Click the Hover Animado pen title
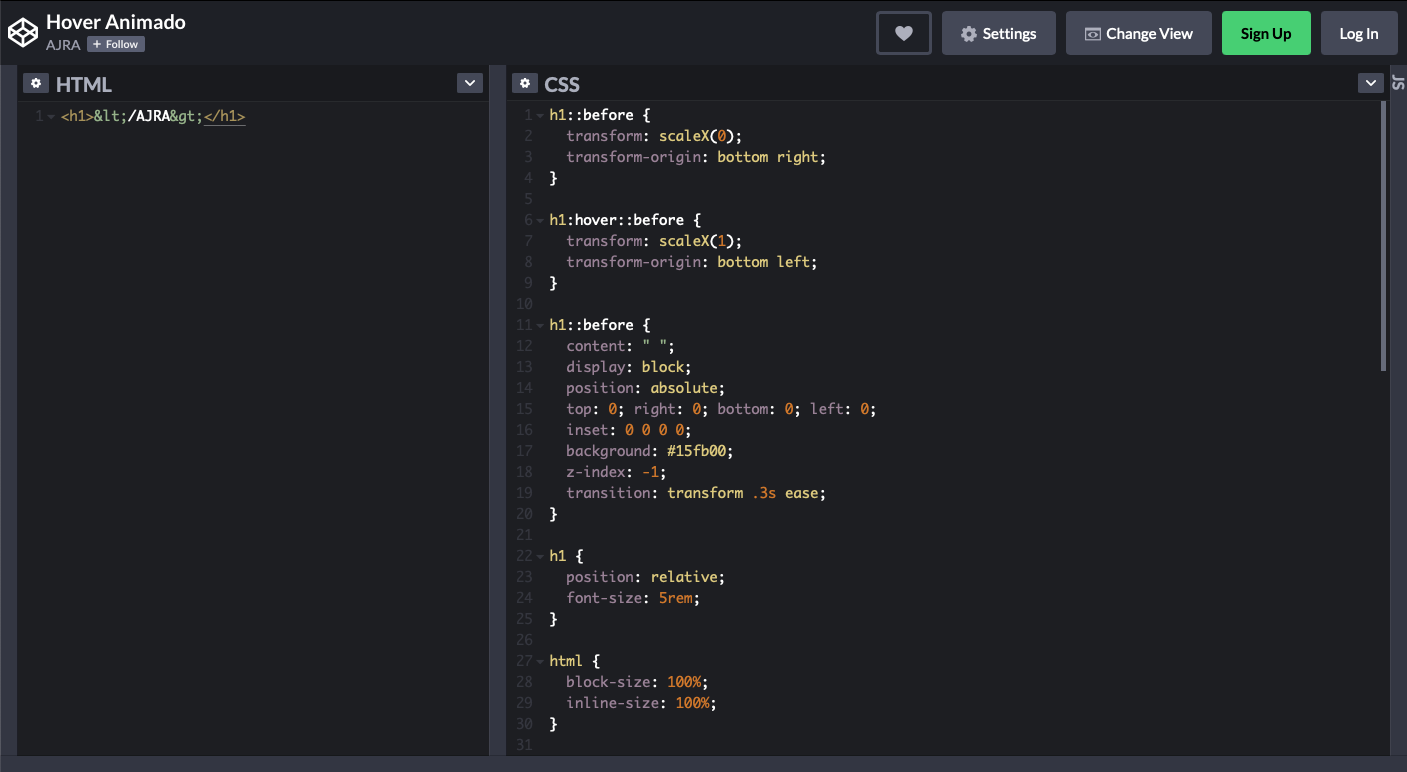 pos(116,22)
